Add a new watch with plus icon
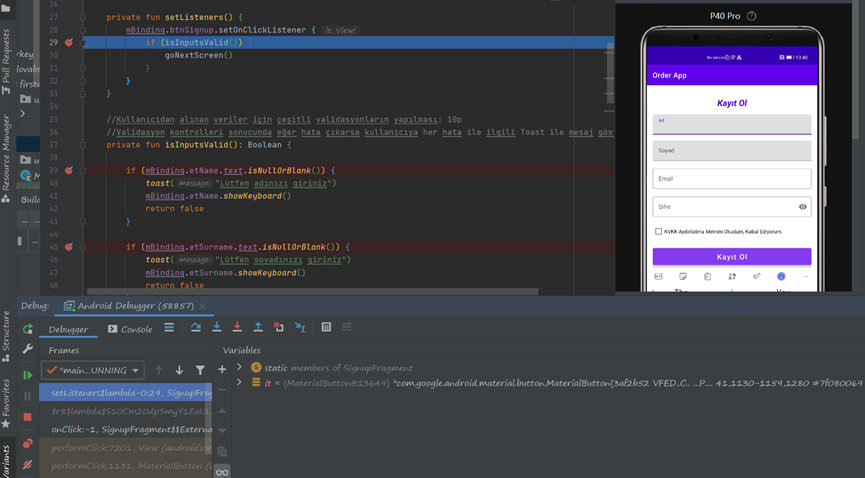The width and height of the screenshot is (865, 478). (x=222, y=370)
